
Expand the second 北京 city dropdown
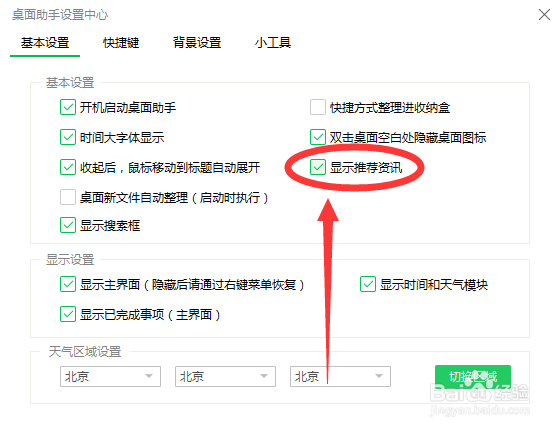click(225, 376)
